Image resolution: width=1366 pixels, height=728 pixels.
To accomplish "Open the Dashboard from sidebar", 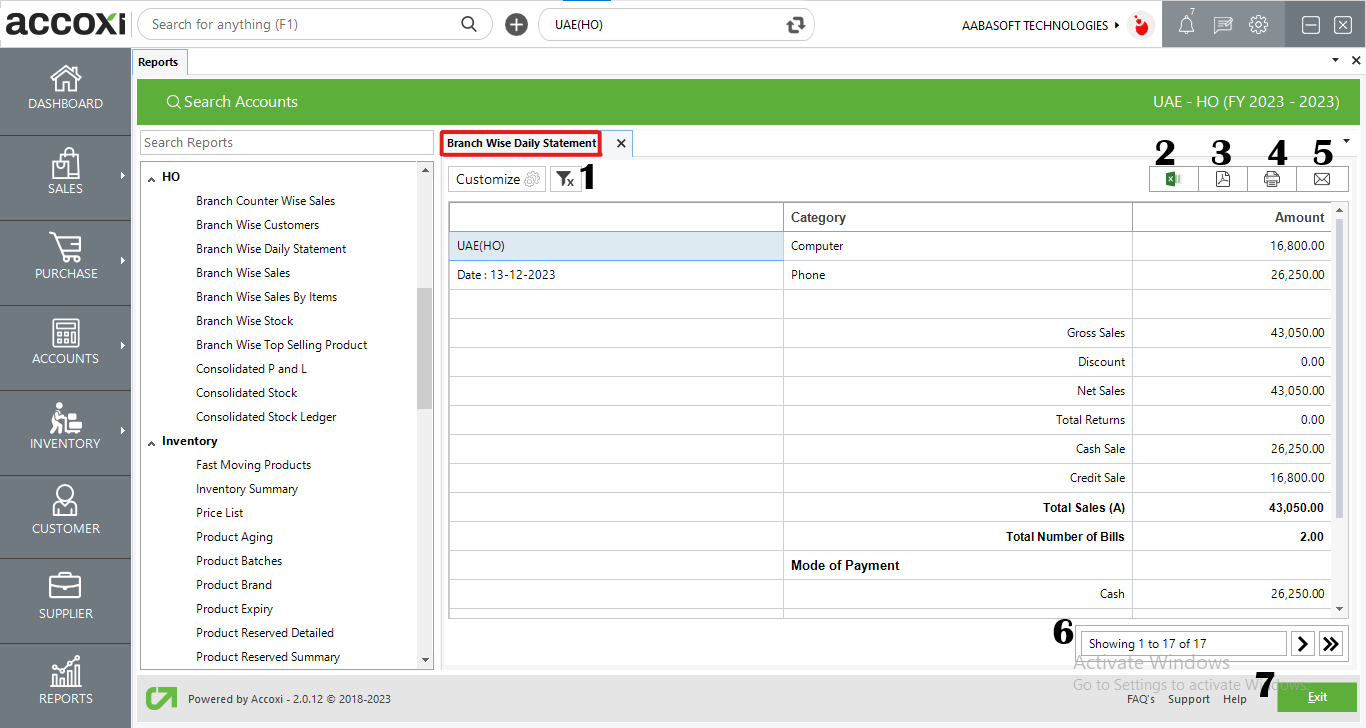I will (65, 88).
